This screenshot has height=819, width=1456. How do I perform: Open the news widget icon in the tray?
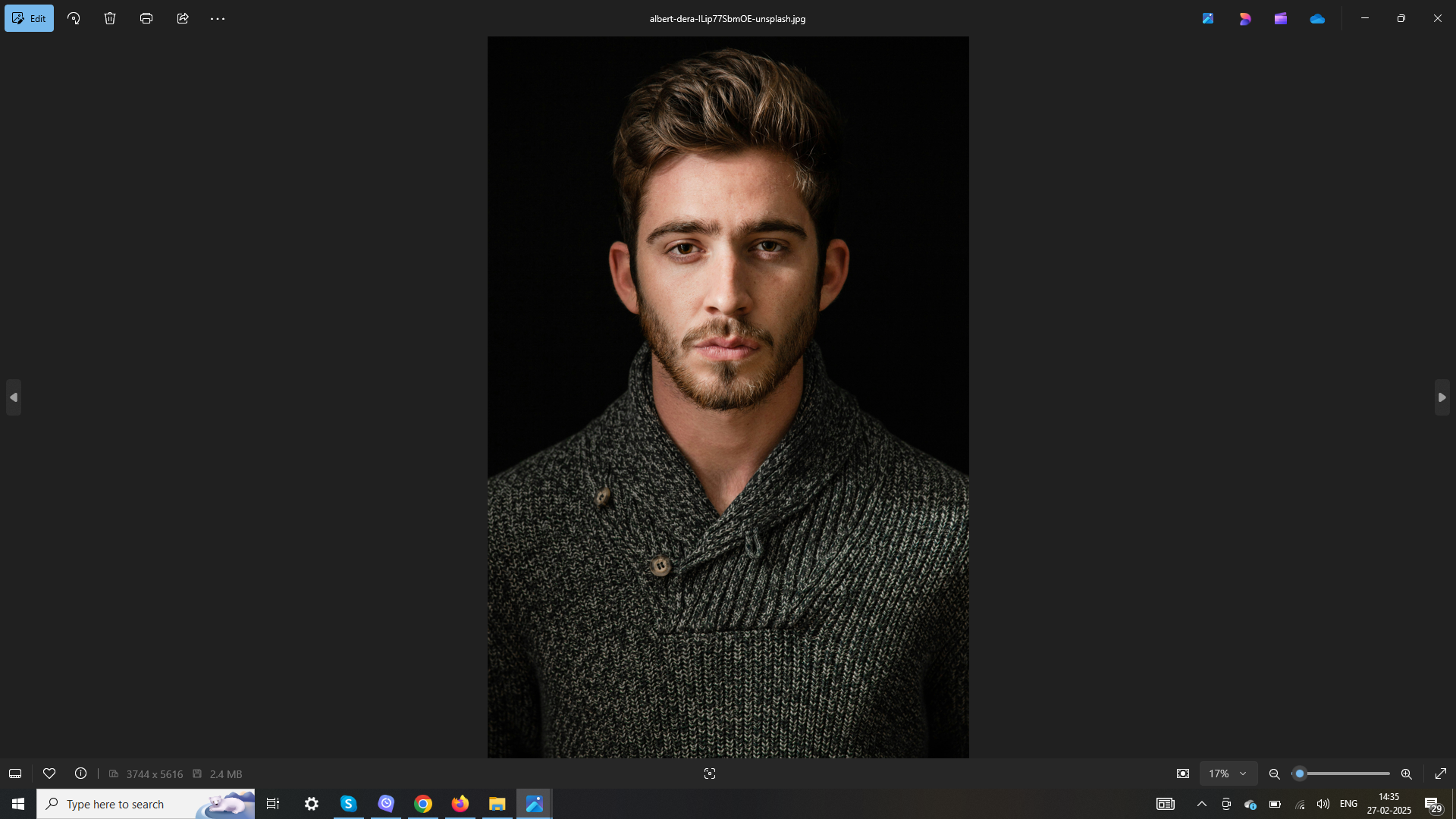(1166, 804)
